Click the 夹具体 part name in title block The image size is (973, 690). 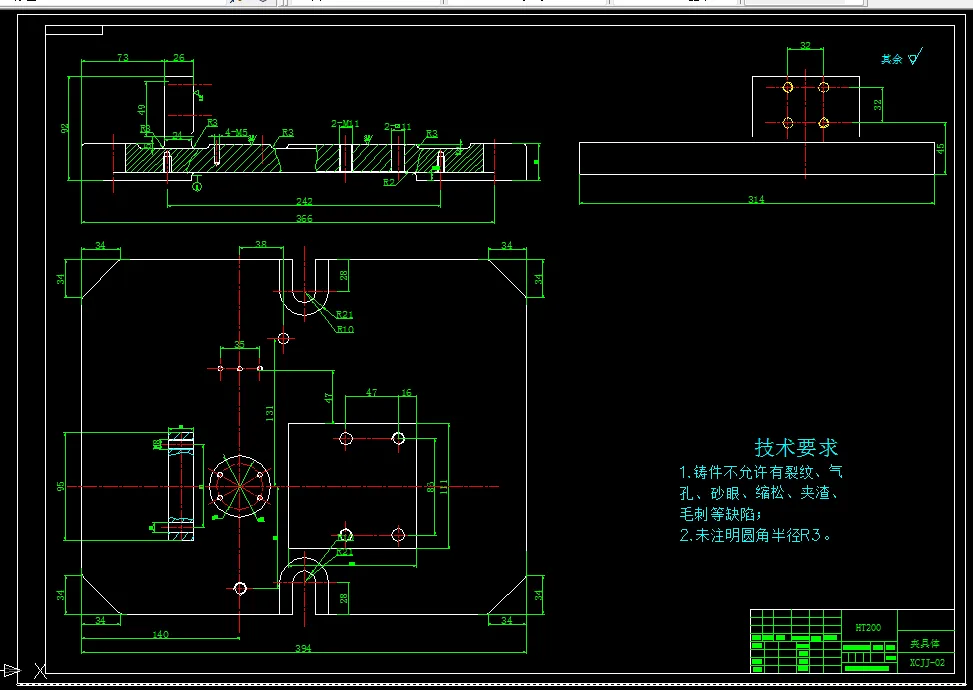926,643
